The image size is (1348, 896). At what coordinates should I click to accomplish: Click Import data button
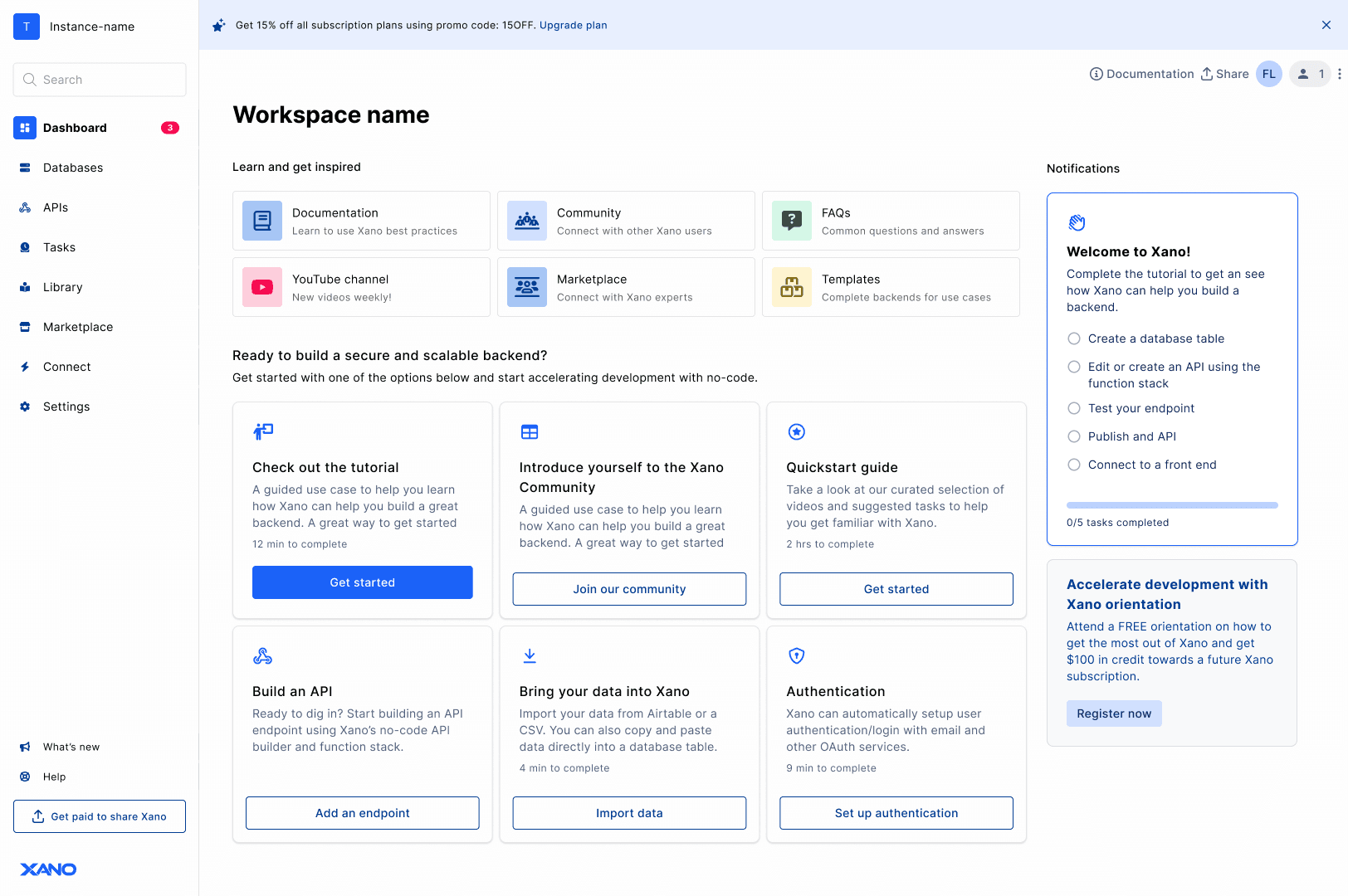tap(629, 813)
